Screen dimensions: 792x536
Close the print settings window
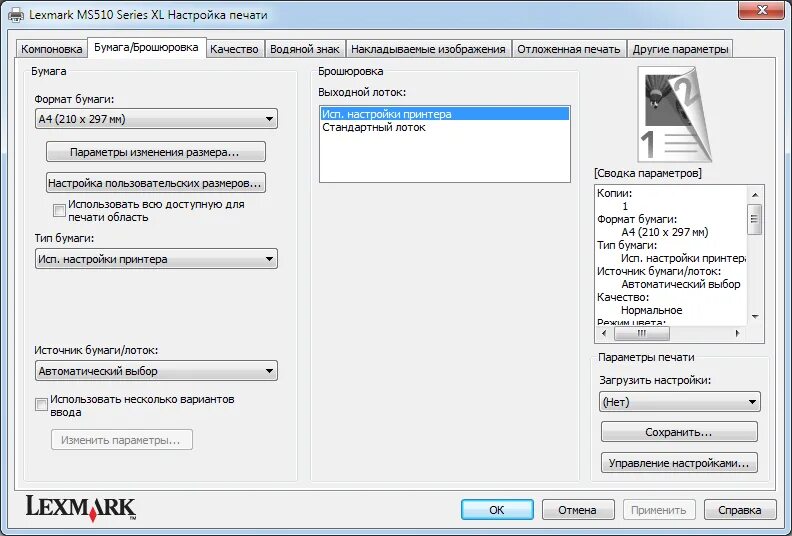pos(762,10)
